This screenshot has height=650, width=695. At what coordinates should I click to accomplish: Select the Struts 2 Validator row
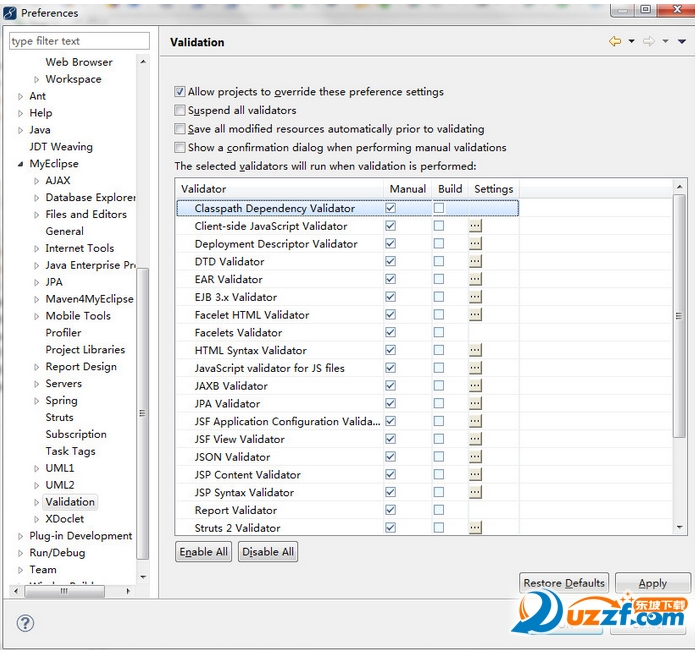[x=348, y=528]
